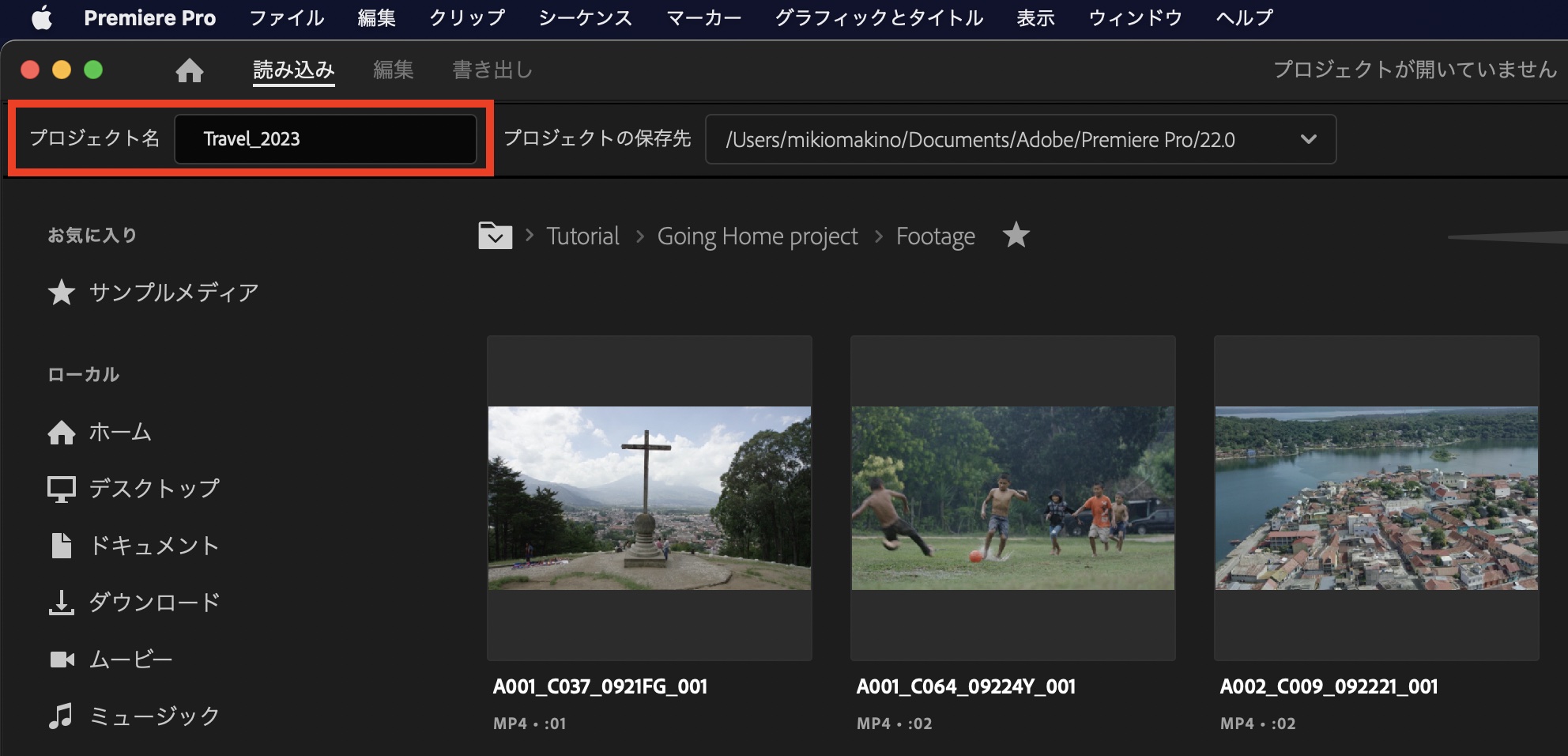Image resolution: width=1568 pixels, height=756 pixels.
Task: Close the Premiere Pro window
Action: pos(30,70)
